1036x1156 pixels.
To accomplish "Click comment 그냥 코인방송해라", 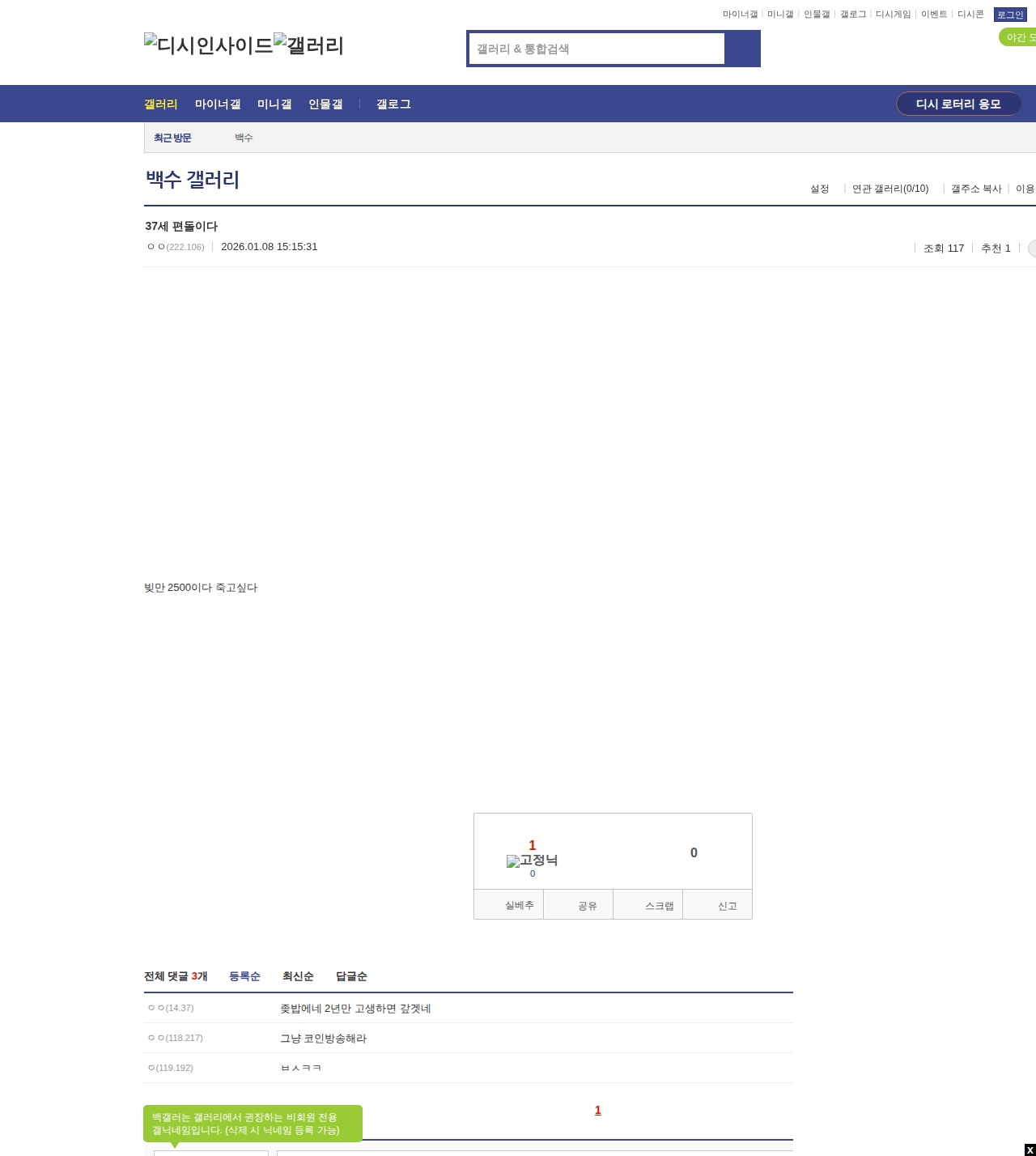I will pyautogui.click(x=323, y=1039).
